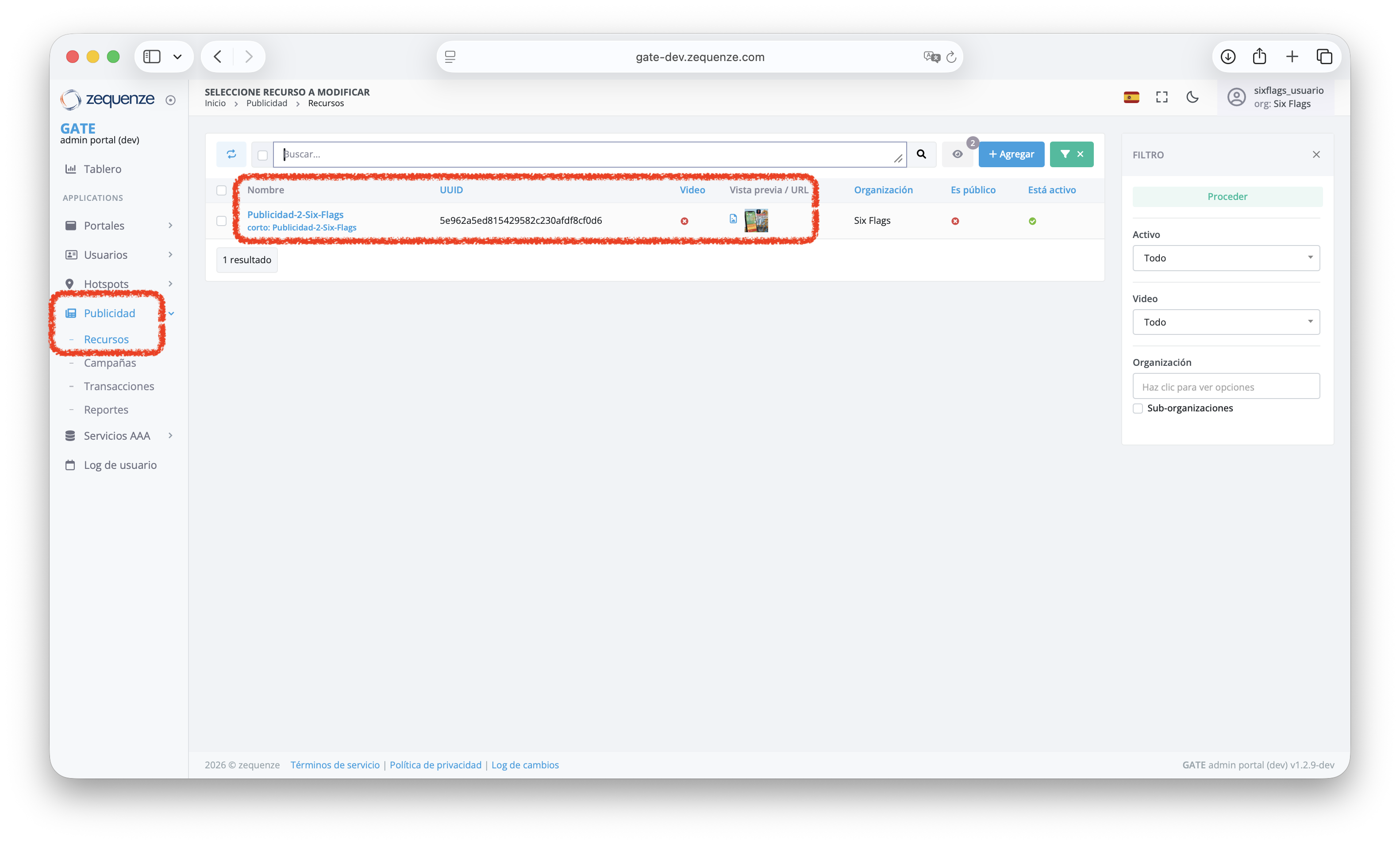Tick the select-all checkbox in table header
This screenshot has width=1400, height=844.
coord(222,190)
